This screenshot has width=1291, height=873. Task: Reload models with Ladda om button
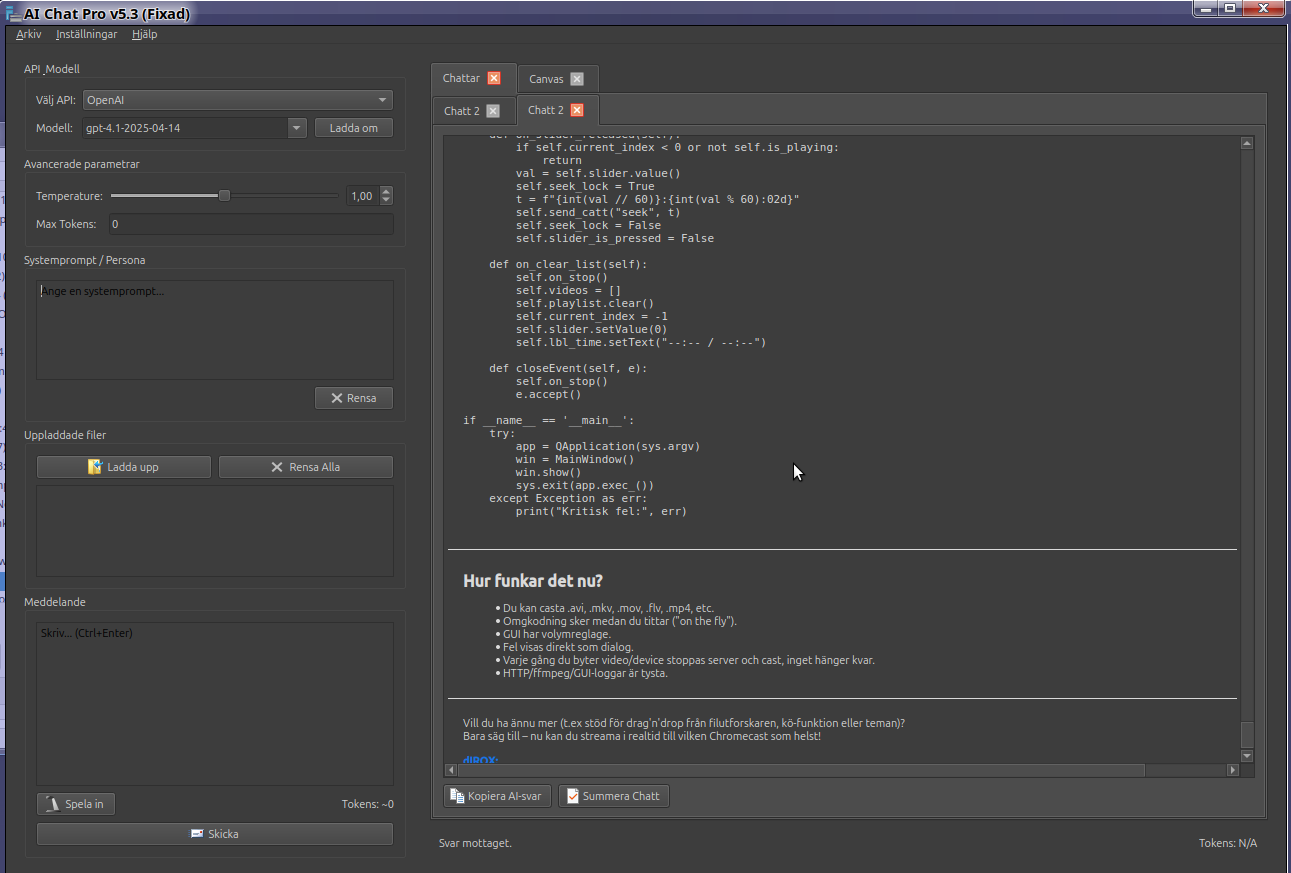(x=354, y=128)
